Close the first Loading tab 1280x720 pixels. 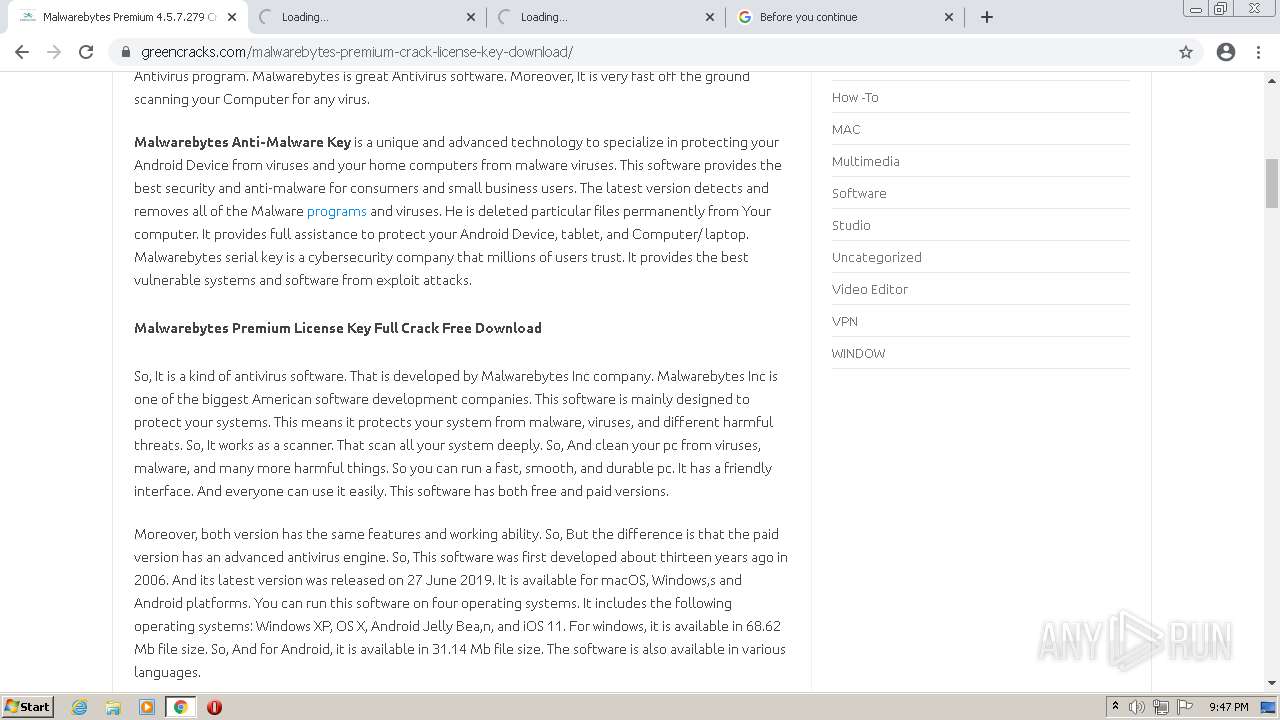(x=471, y=17)
